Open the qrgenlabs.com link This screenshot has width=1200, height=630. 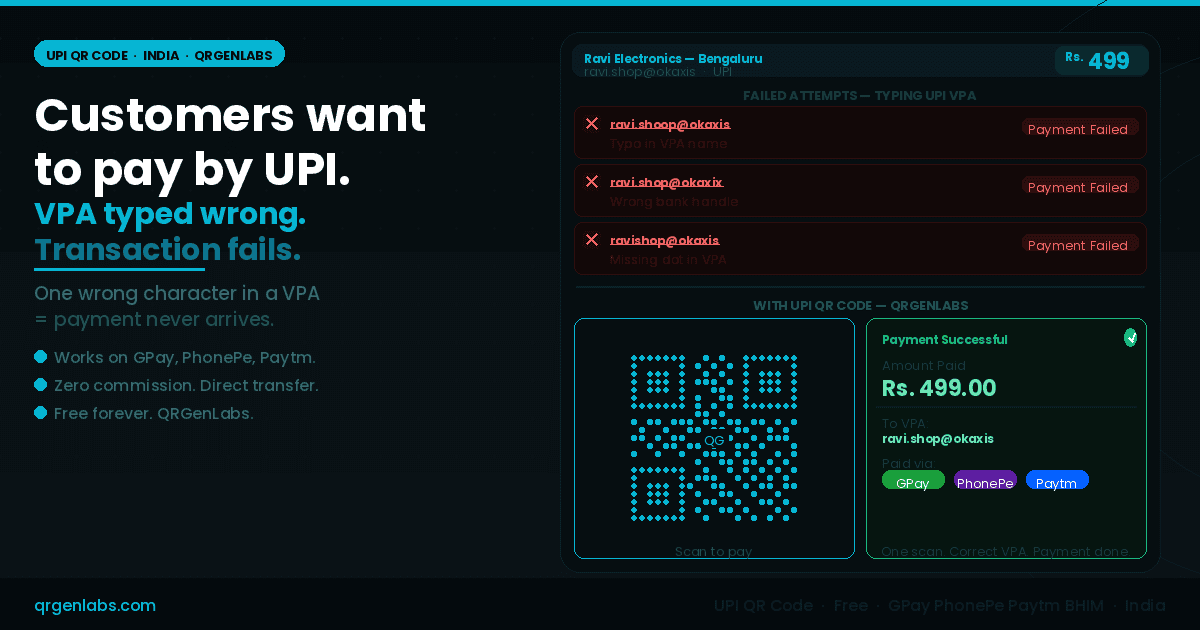[x=95, y=606]
